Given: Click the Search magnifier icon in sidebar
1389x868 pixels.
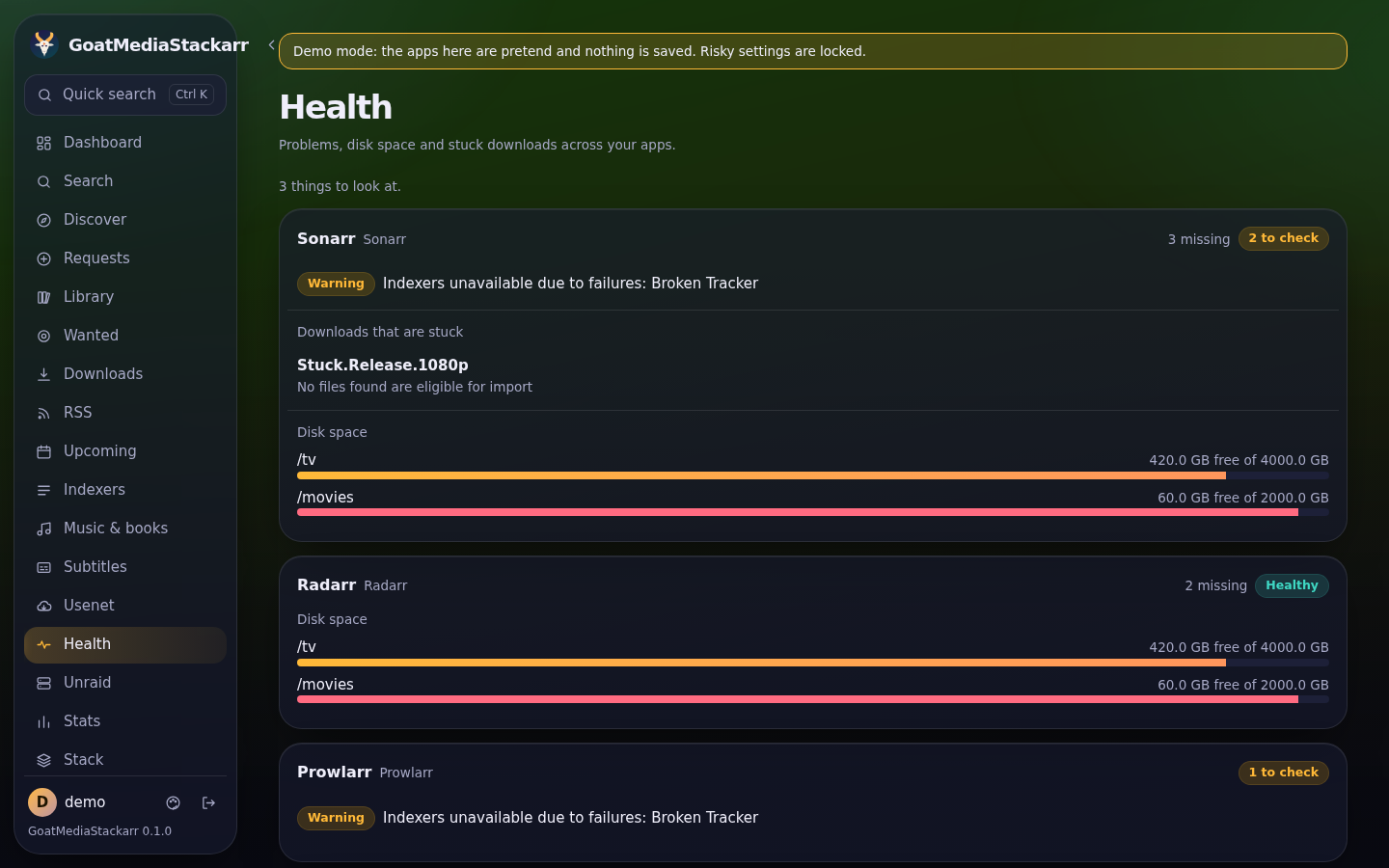Looking at the screenshot, I should 43,181.
